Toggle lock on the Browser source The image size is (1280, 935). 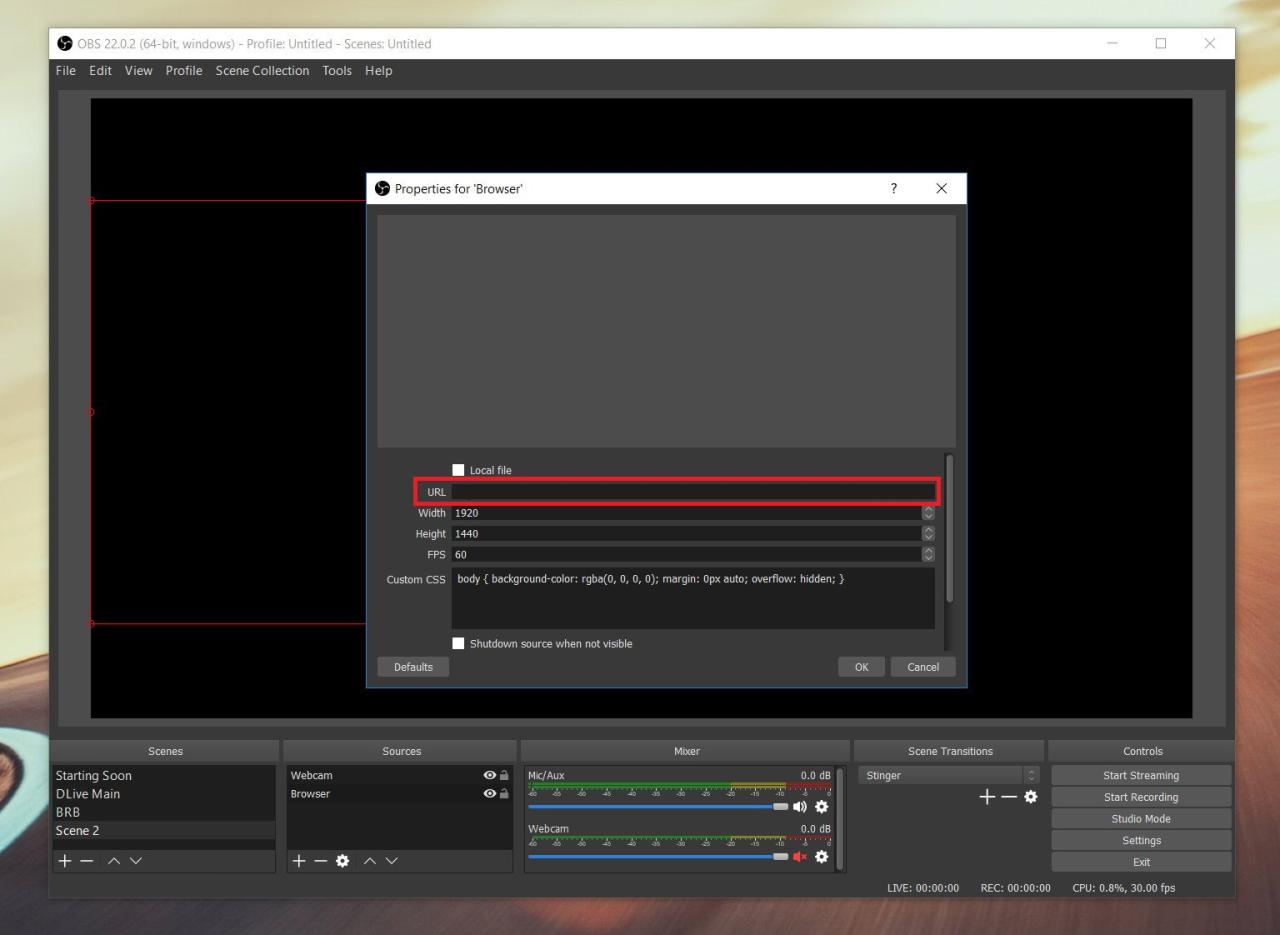click(505, 794)
